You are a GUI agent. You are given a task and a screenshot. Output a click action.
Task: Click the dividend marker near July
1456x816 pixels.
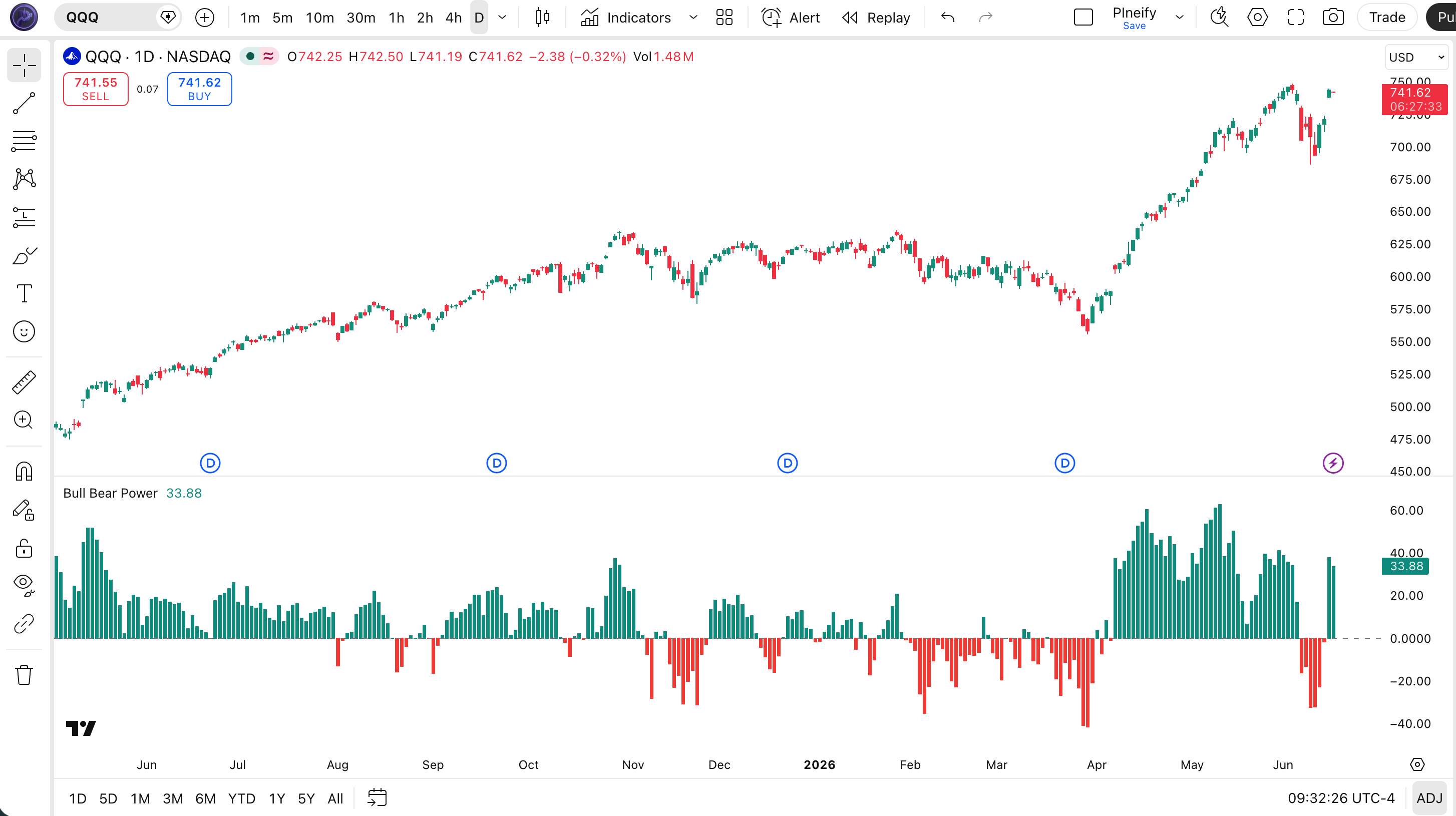click(210, 464)
